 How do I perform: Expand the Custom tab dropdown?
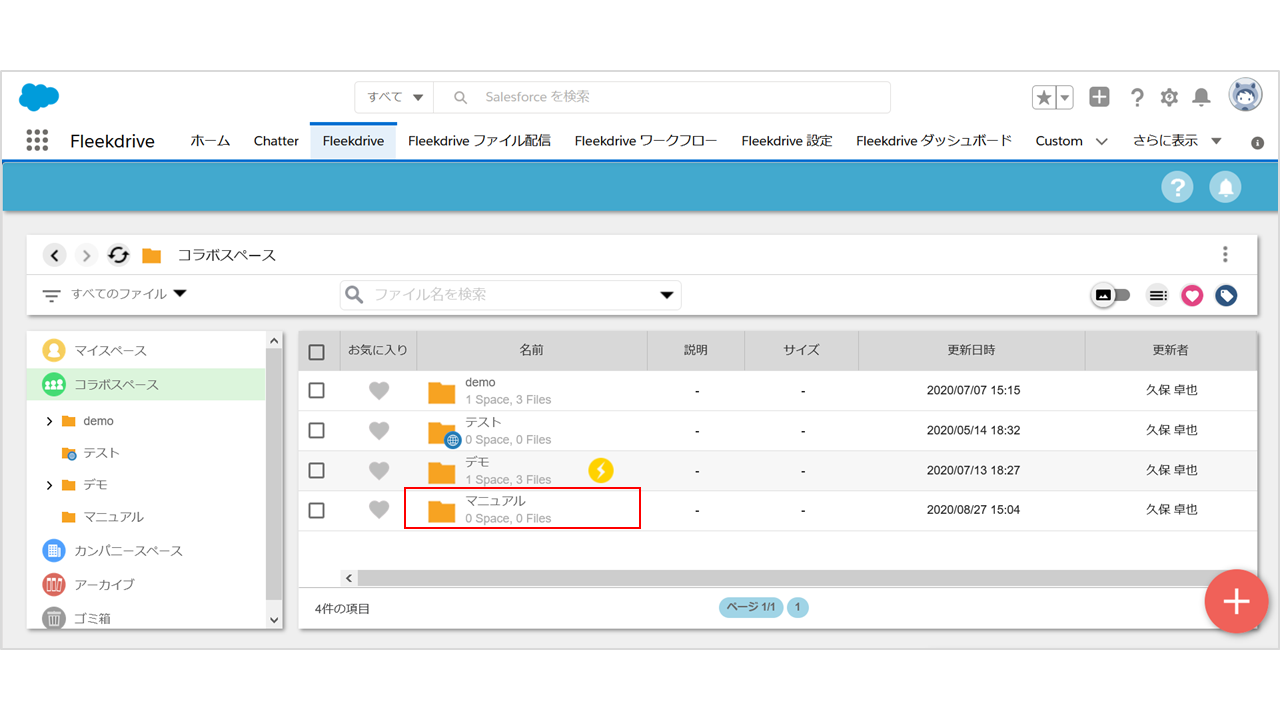point(1102,141)
